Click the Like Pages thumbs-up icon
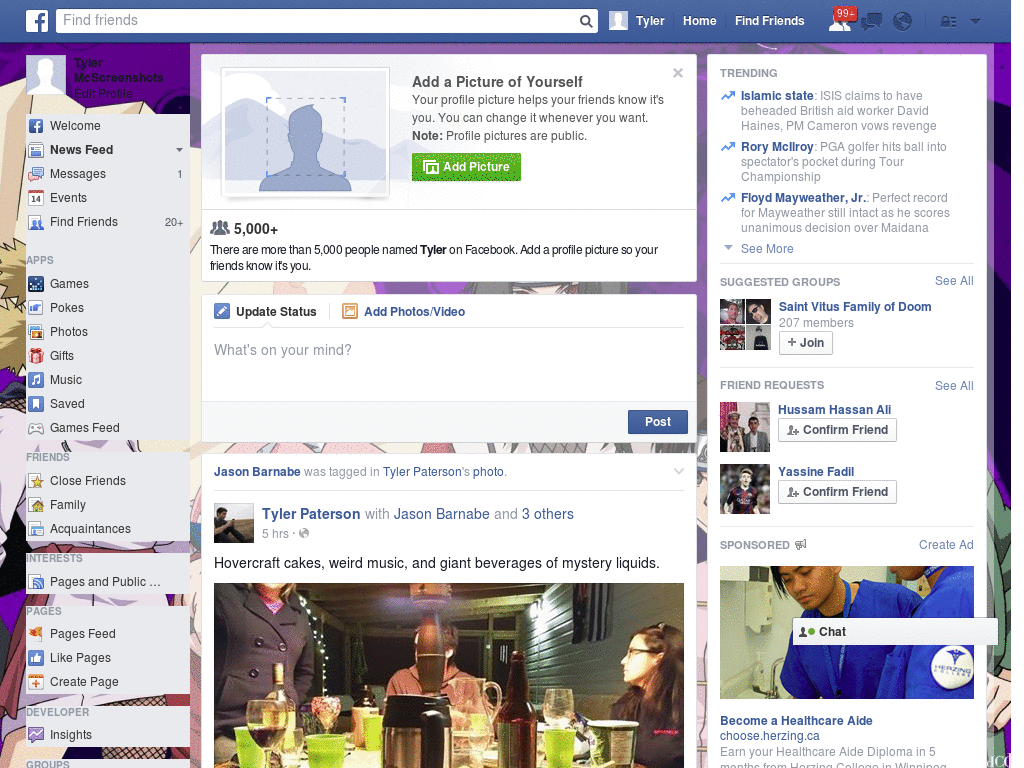Image resolution: width=1024 pixels, height=768 pixels. (36, 658)
